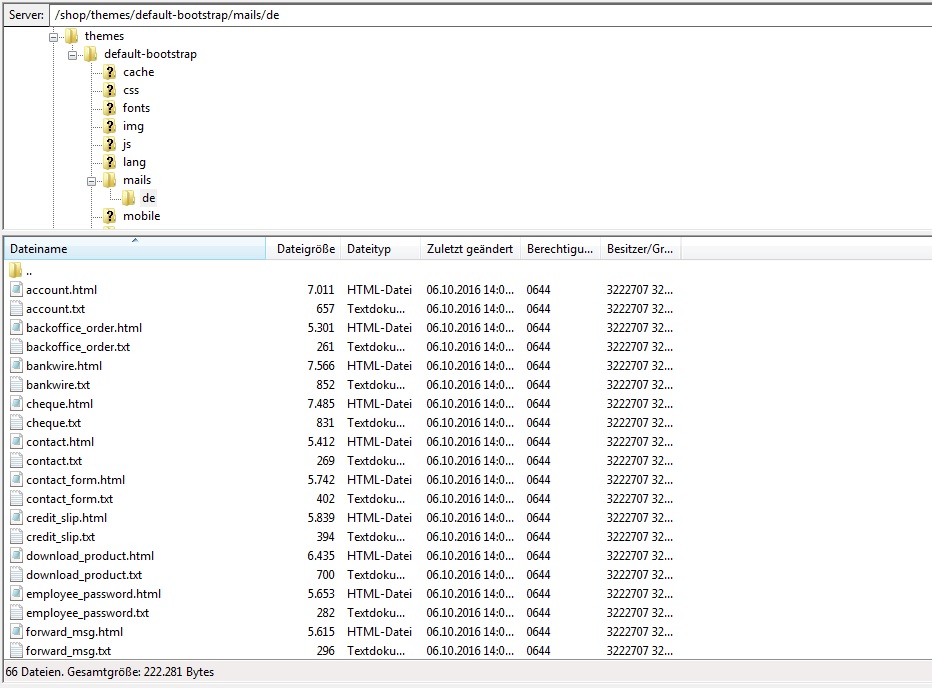This screenshot has height=688, width=932.
Task: Click the status bar file count text
Action: coord(109,672)
